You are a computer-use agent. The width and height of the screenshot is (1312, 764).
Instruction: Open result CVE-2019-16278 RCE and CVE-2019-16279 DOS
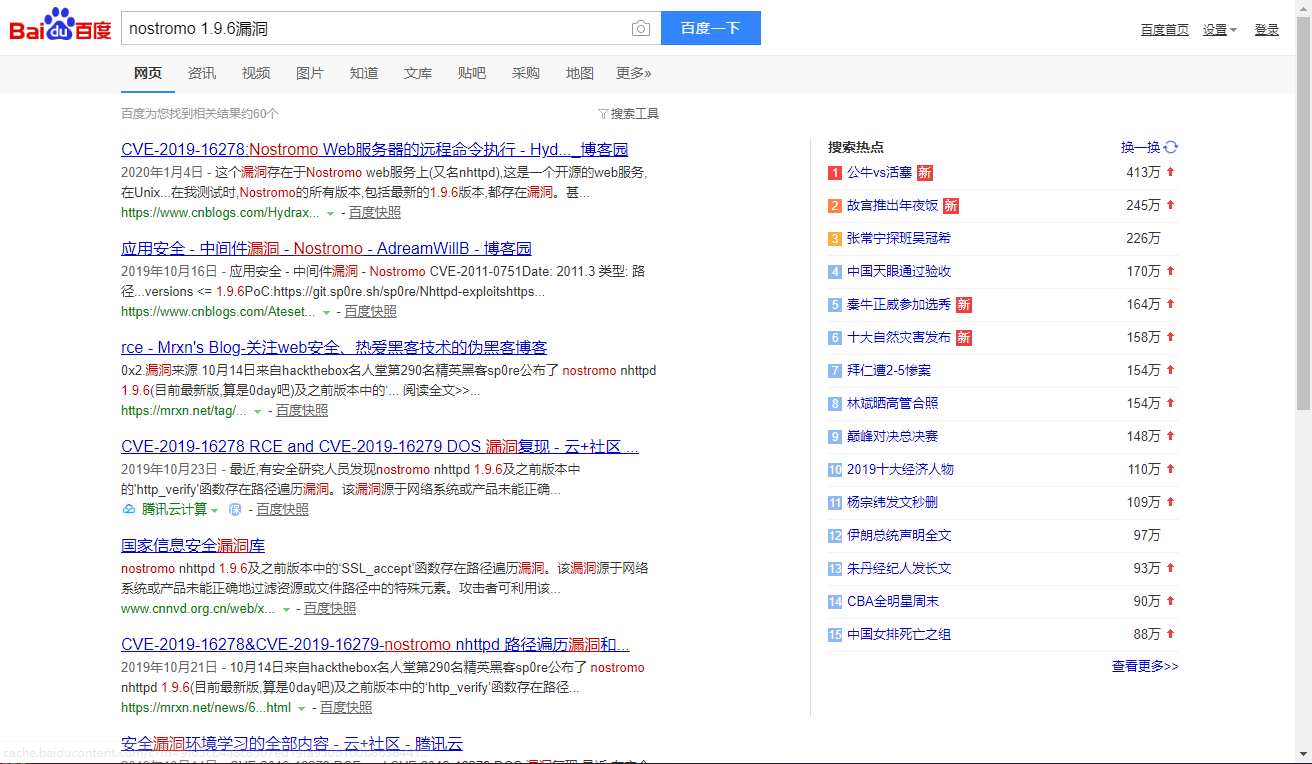click(x=380, y=447)
